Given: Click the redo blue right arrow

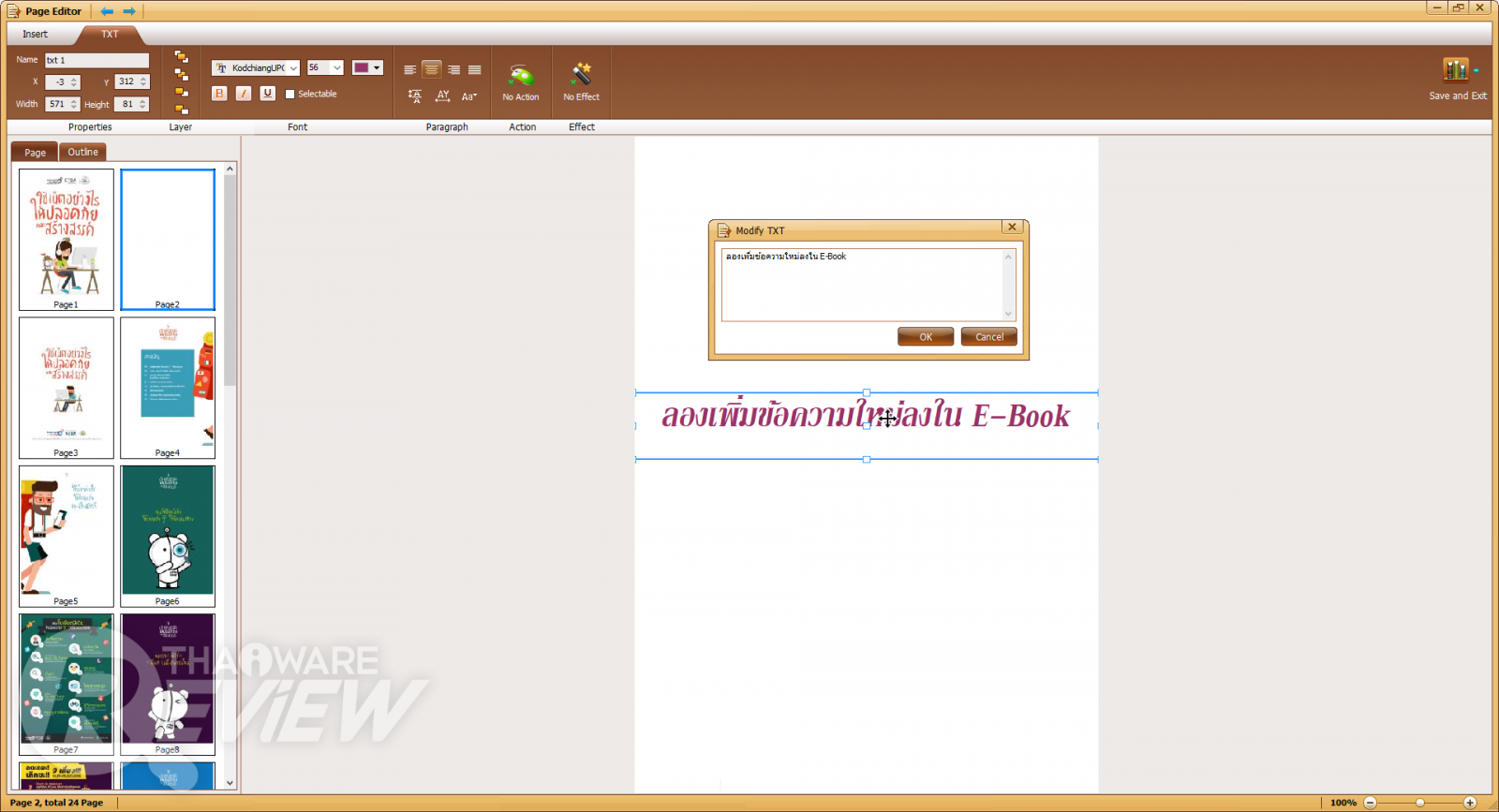Looking at the screenshot, I should [129, 11].
